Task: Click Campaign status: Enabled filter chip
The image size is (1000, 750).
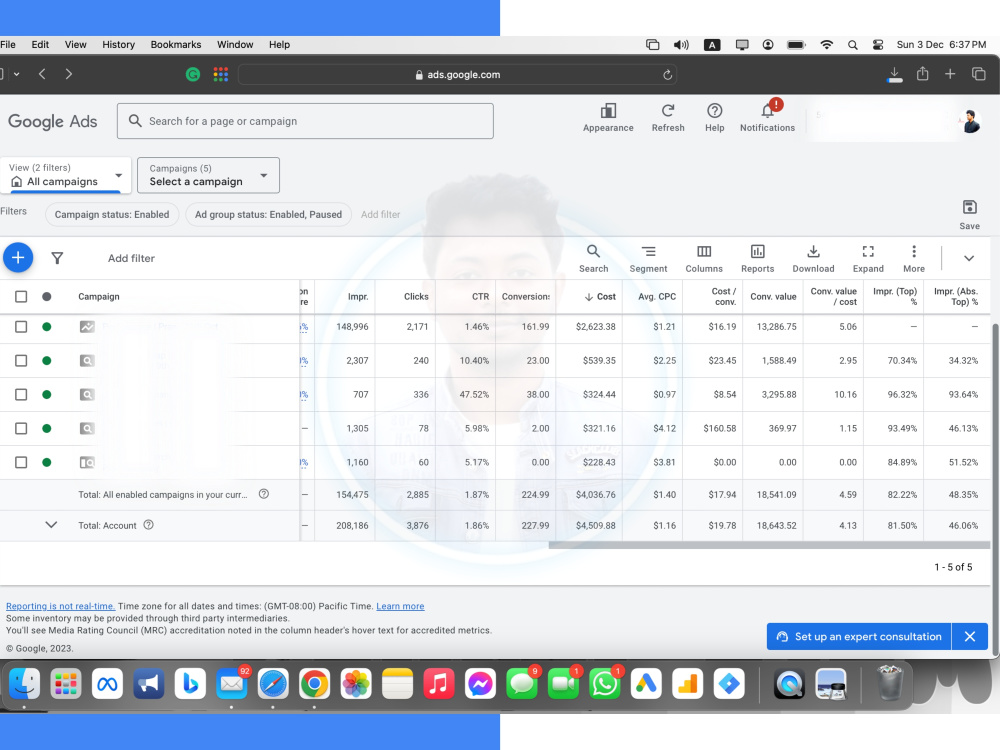Action: [x=112, y=214]
